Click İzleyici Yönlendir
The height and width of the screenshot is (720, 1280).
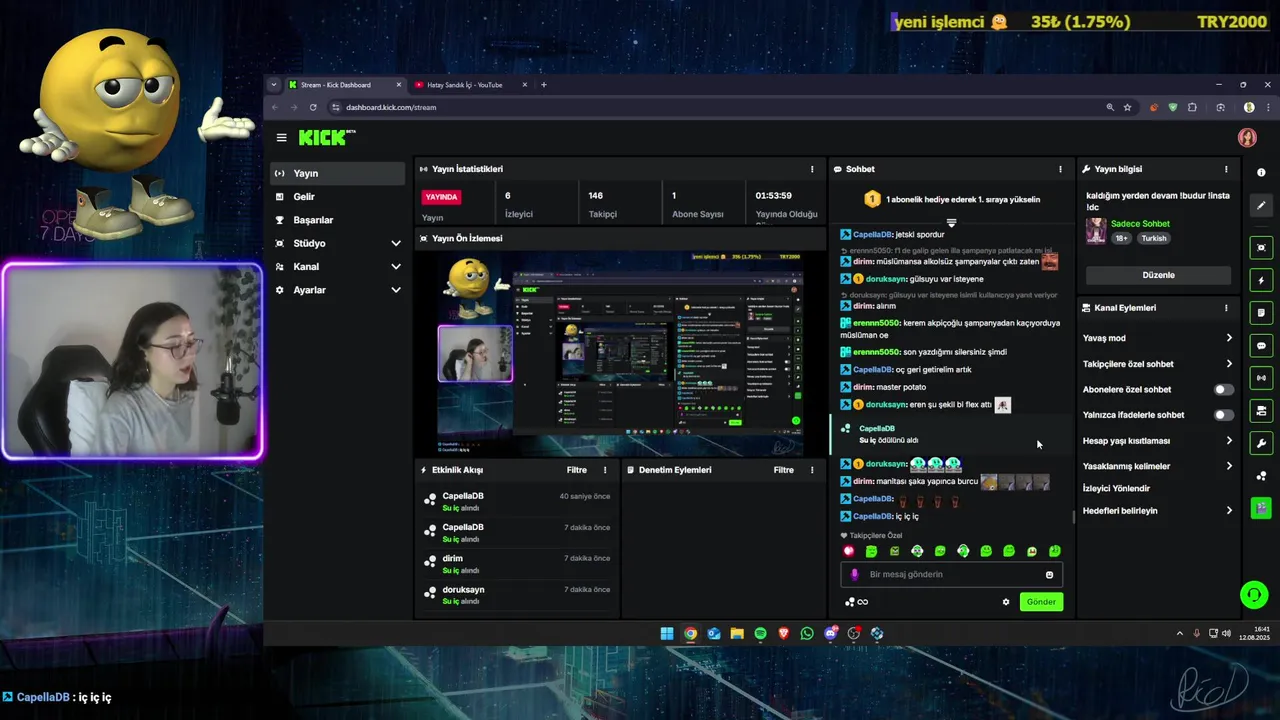coord(1116,489)
